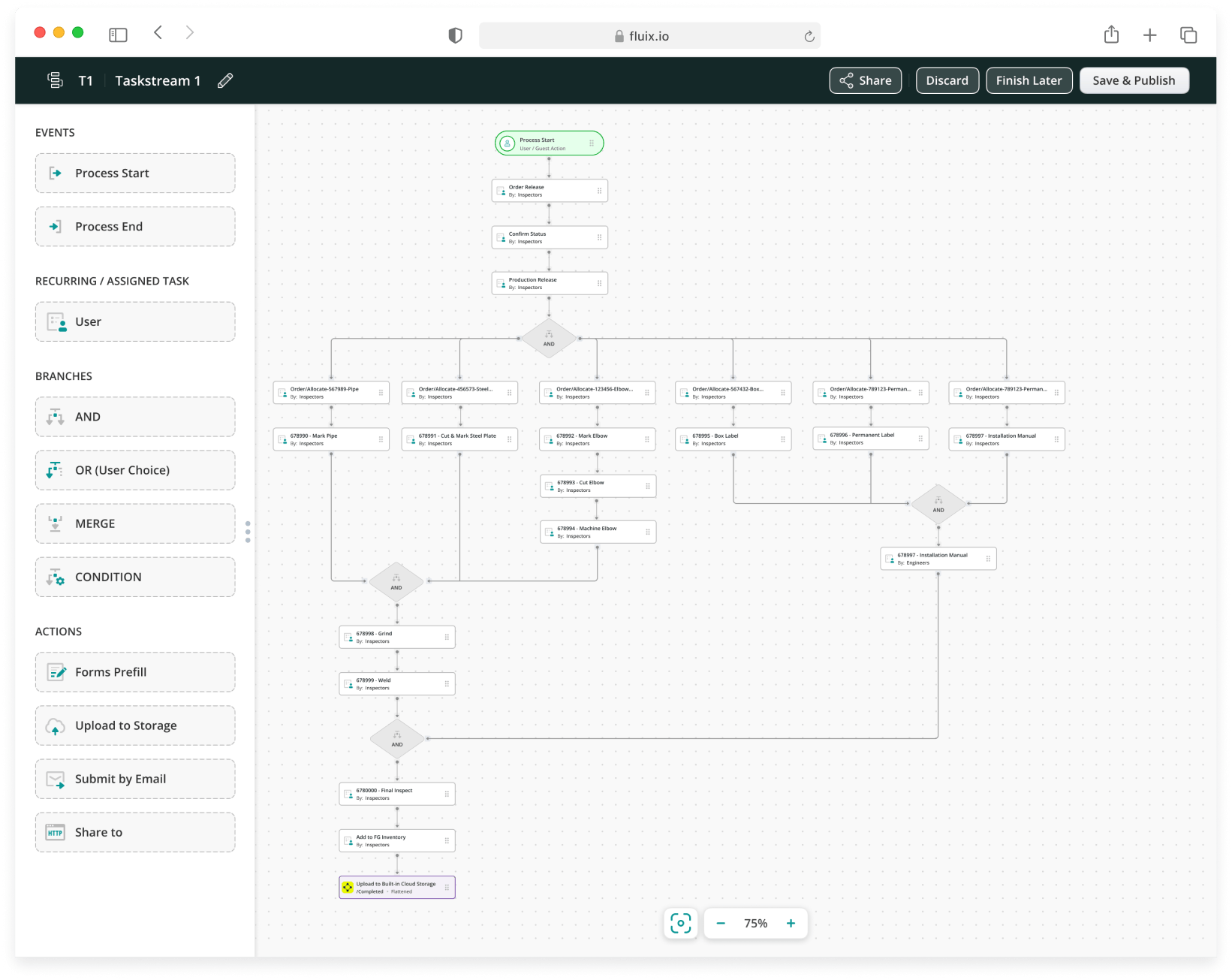Screen dimensions: 1232x980
Task: Click Finish Later
Action: tap(1029, 80)
